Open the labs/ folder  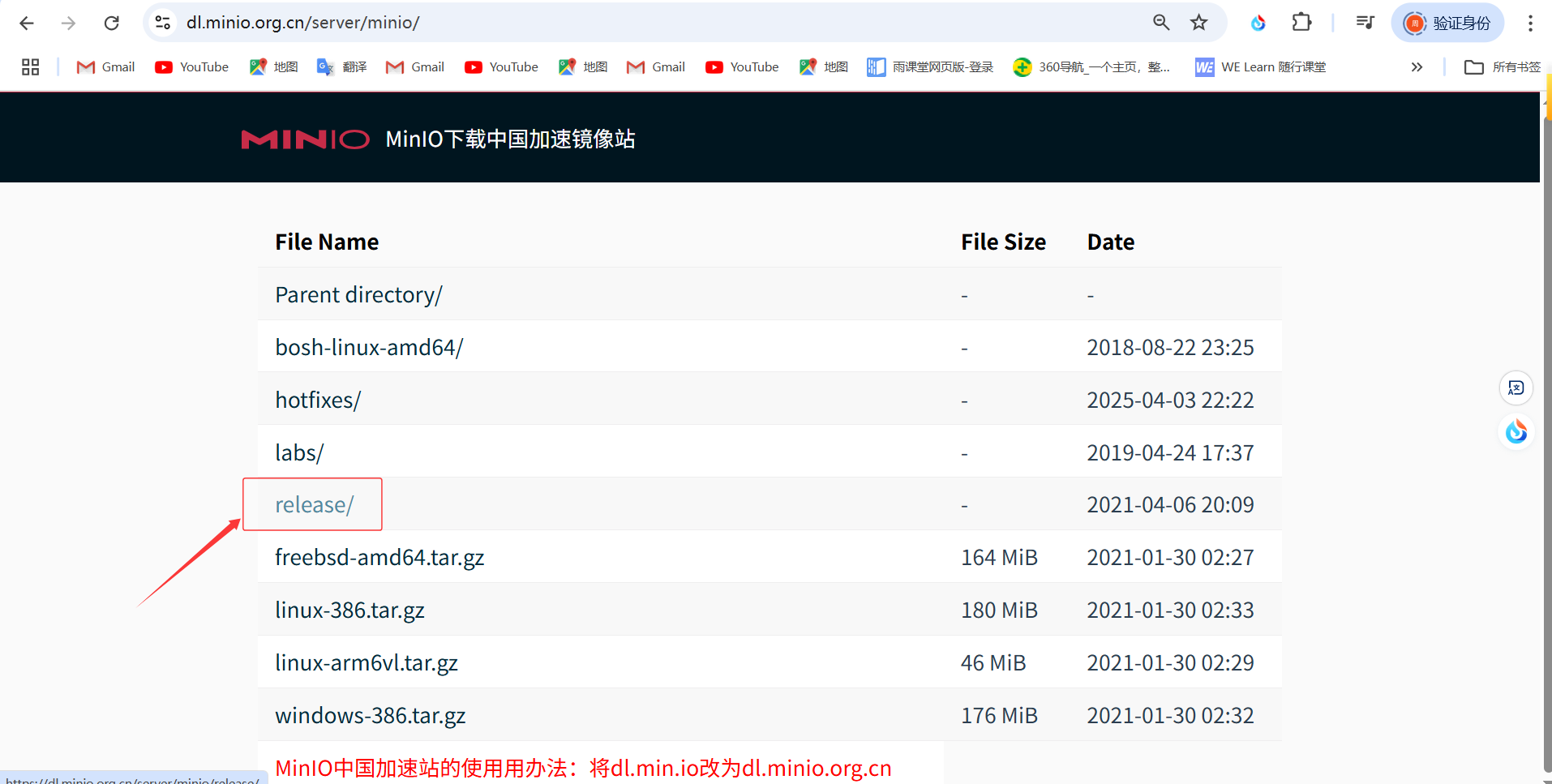coord(299,452)
